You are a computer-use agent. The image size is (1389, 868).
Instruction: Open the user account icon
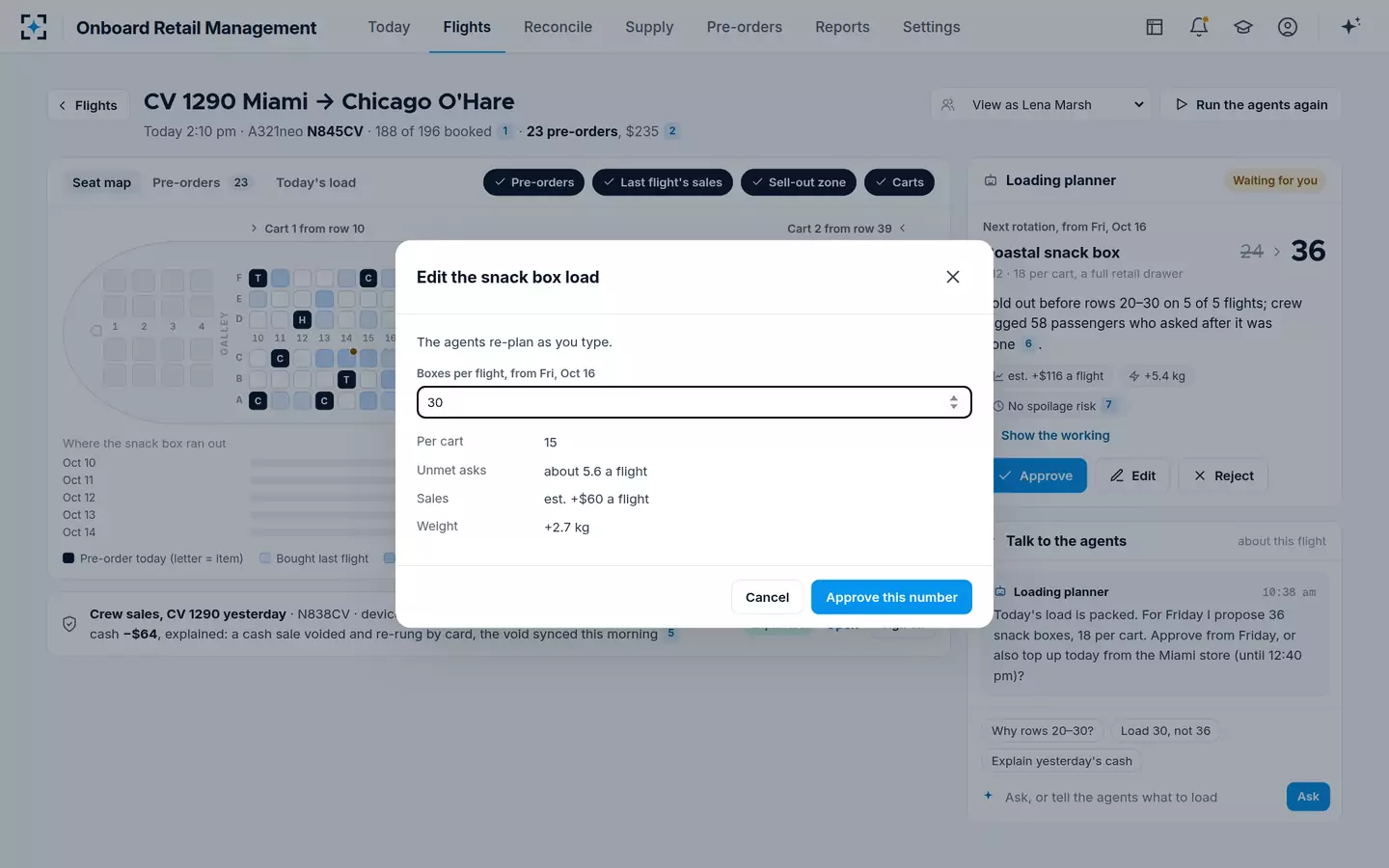(1288, 27)
